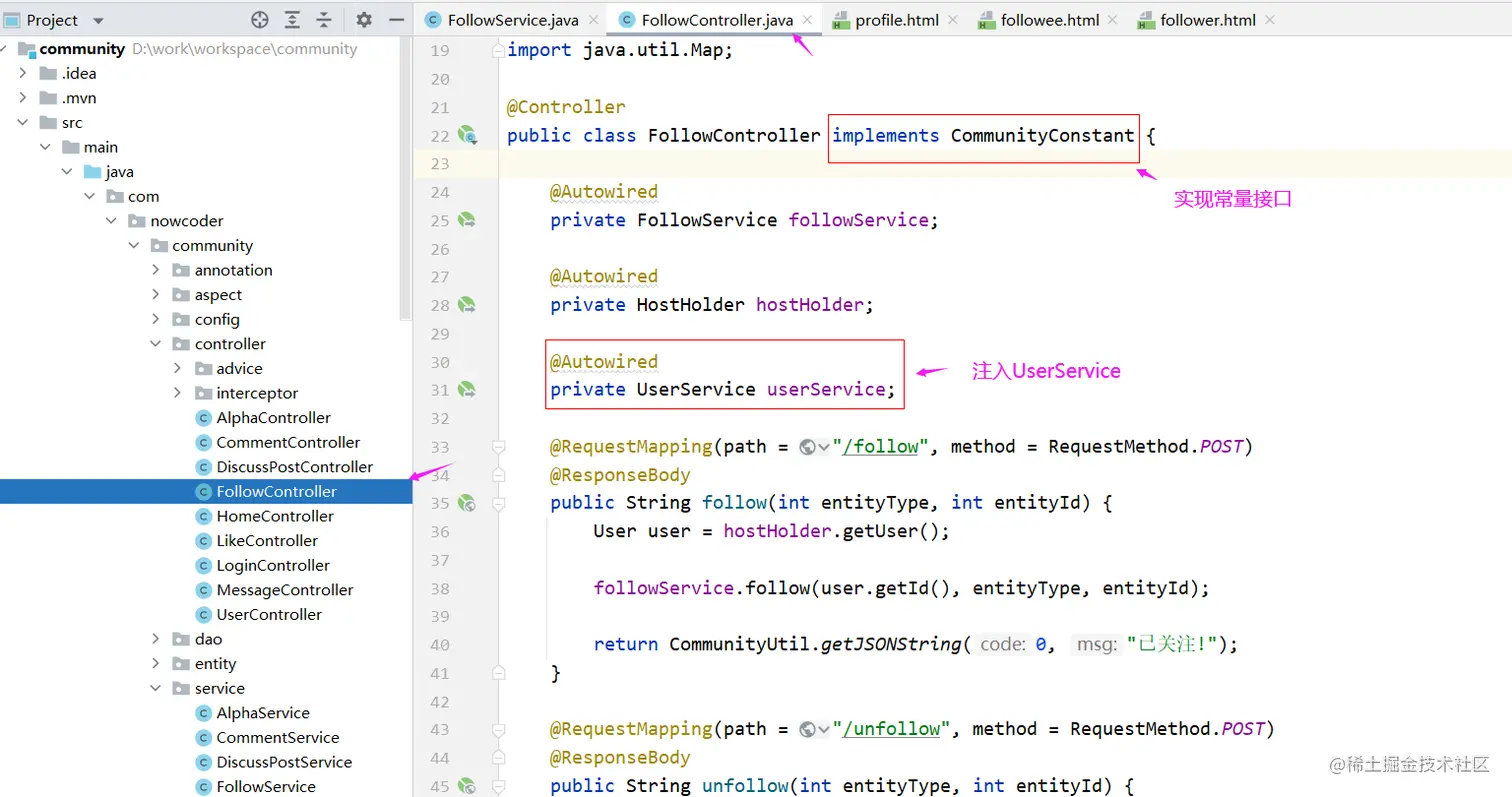Viewport: 1512px width, 797px height.
Task: Click the Expand All icon in Project toolbar
Action: (x=292, y=20)
